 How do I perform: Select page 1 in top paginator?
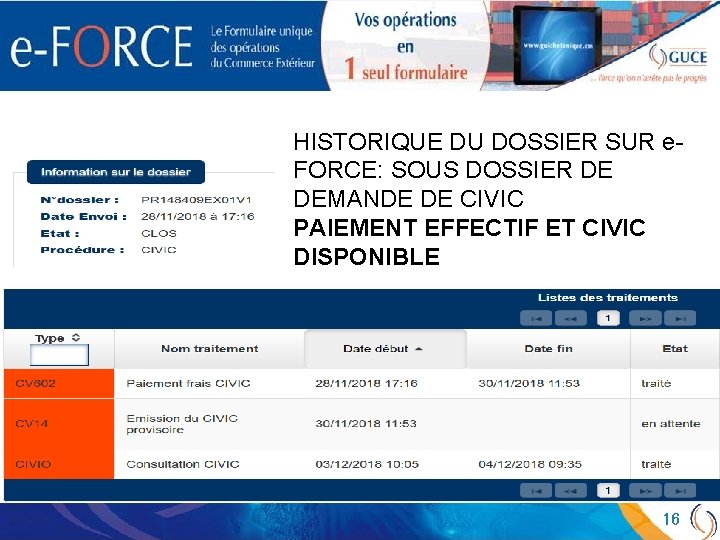(x=608, y=318)
